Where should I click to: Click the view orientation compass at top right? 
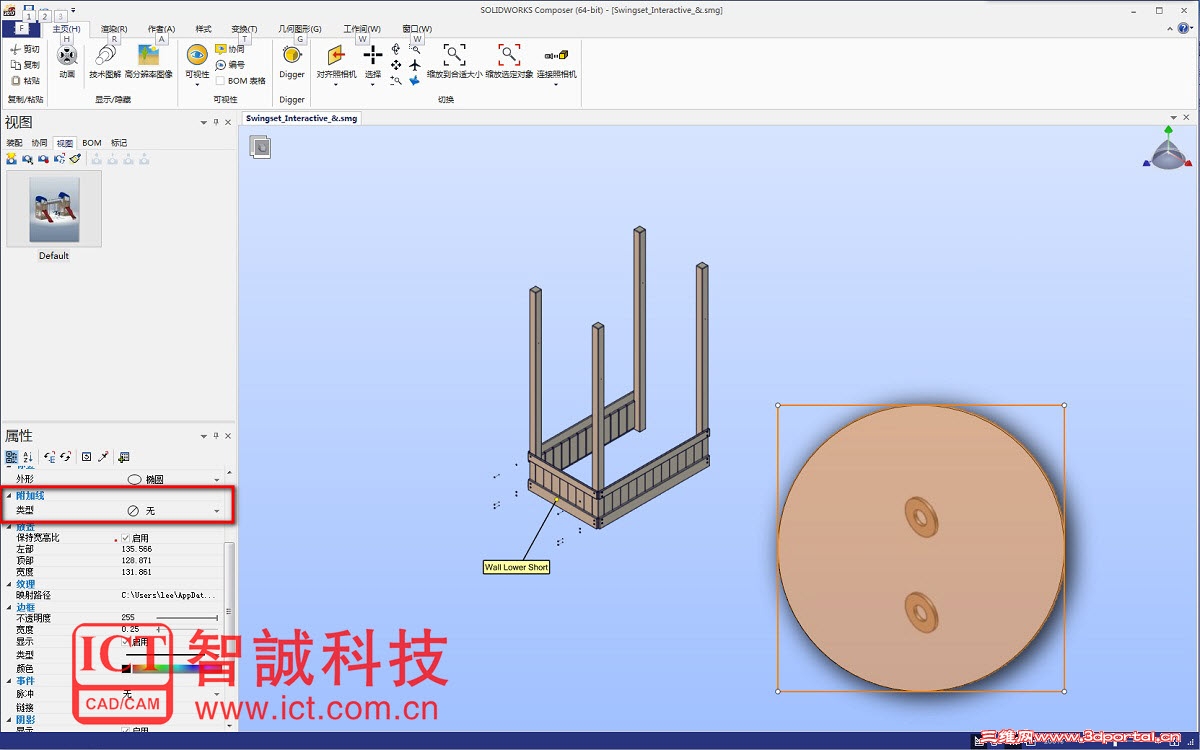coord(1166,150)
